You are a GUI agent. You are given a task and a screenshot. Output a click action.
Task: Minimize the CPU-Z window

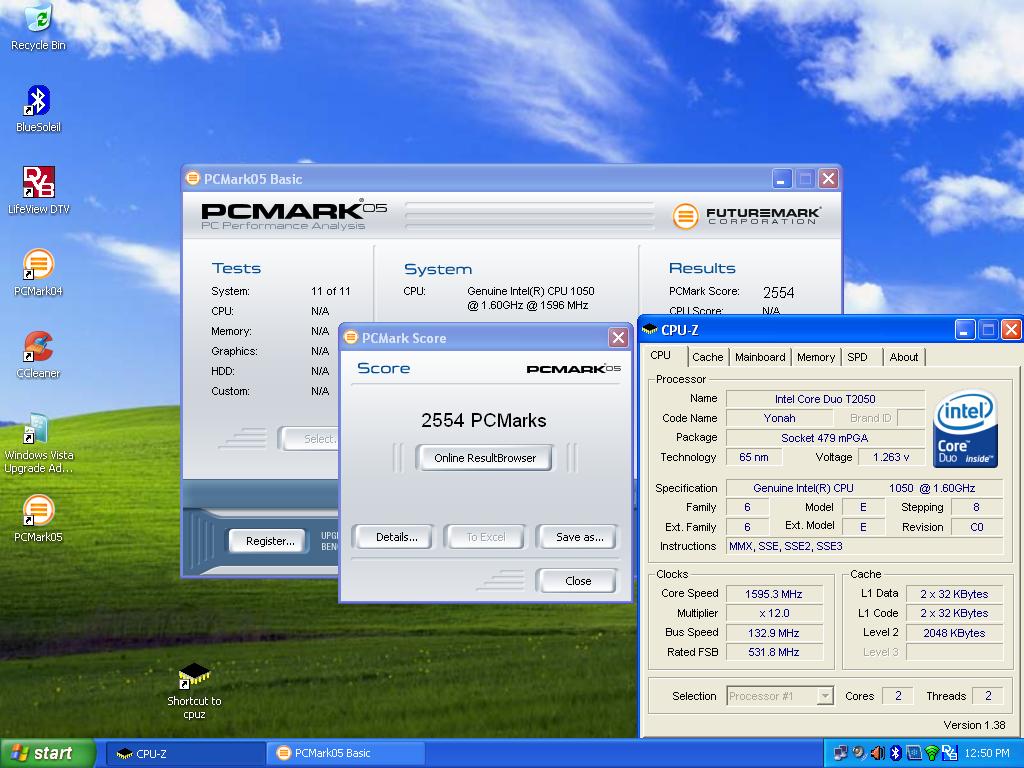pos(965,330)
